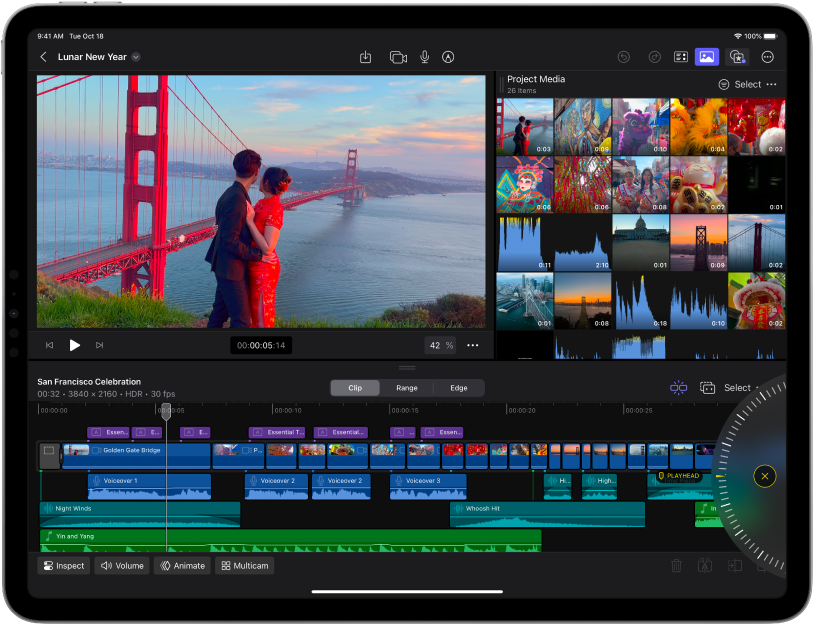This screenshot has height=628, width=818.
Task: Adjust the Volume control in the bottom bar
Action: (121, 565)
